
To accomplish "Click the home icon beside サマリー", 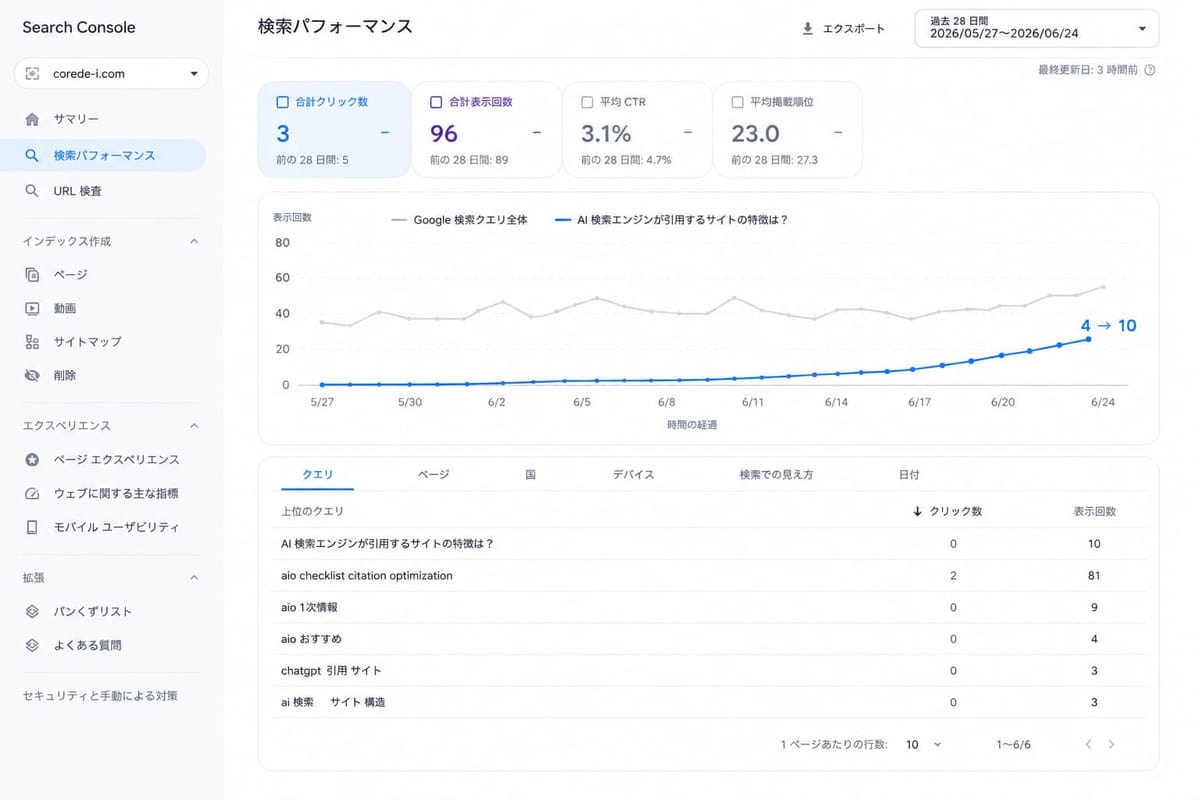I will click(x=32, y=119).
